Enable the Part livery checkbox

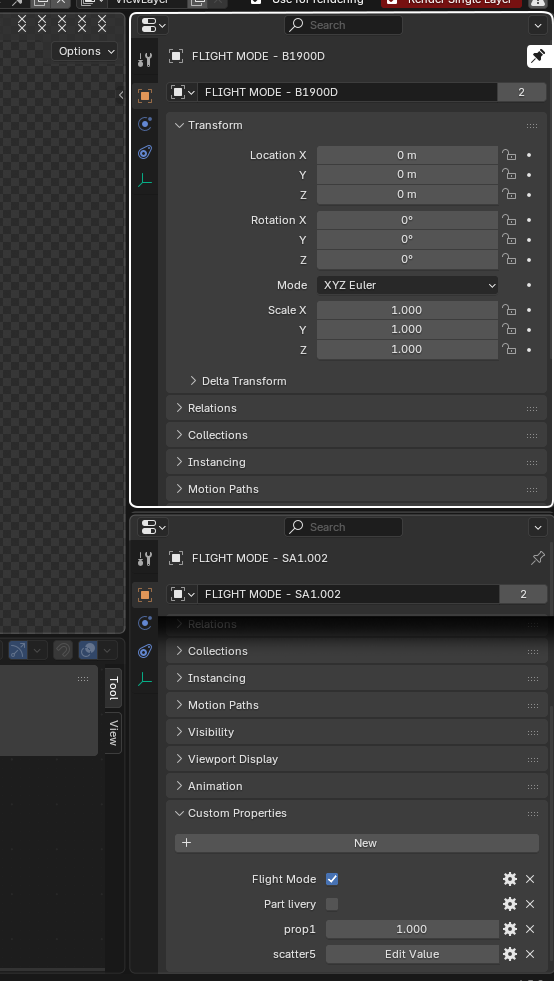332,904
